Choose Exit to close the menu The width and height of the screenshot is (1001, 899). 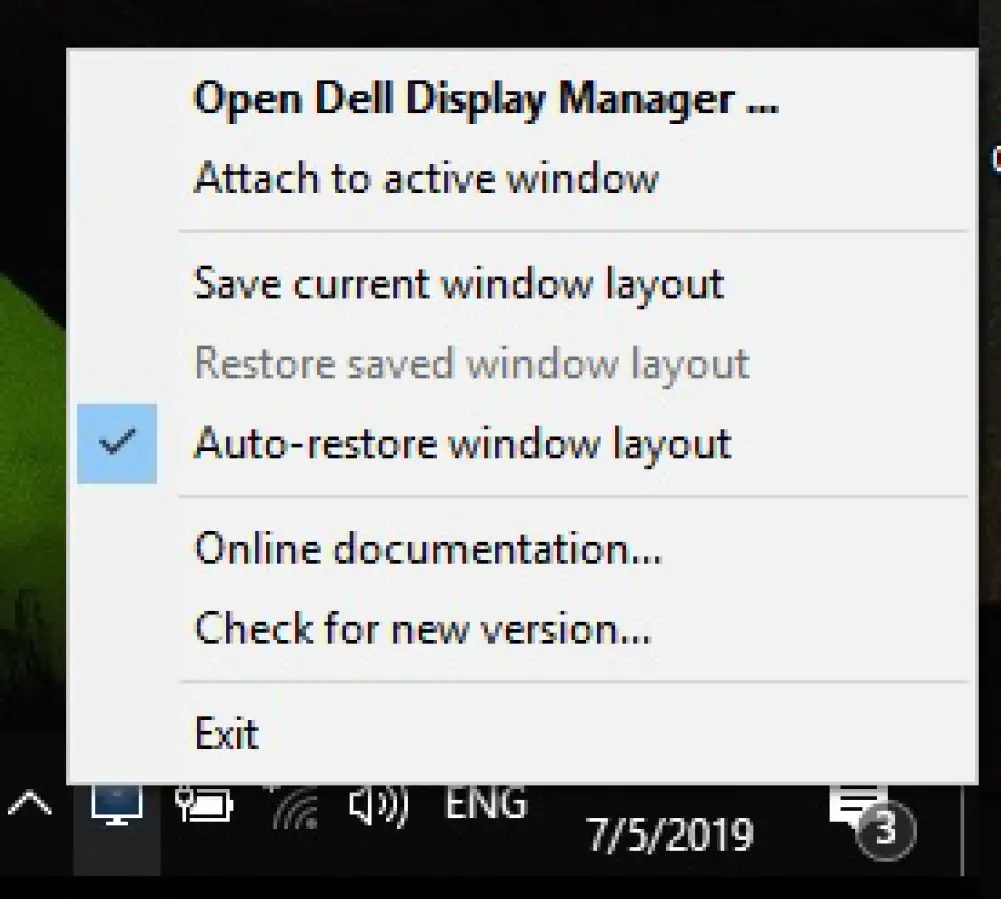[226, 733]
